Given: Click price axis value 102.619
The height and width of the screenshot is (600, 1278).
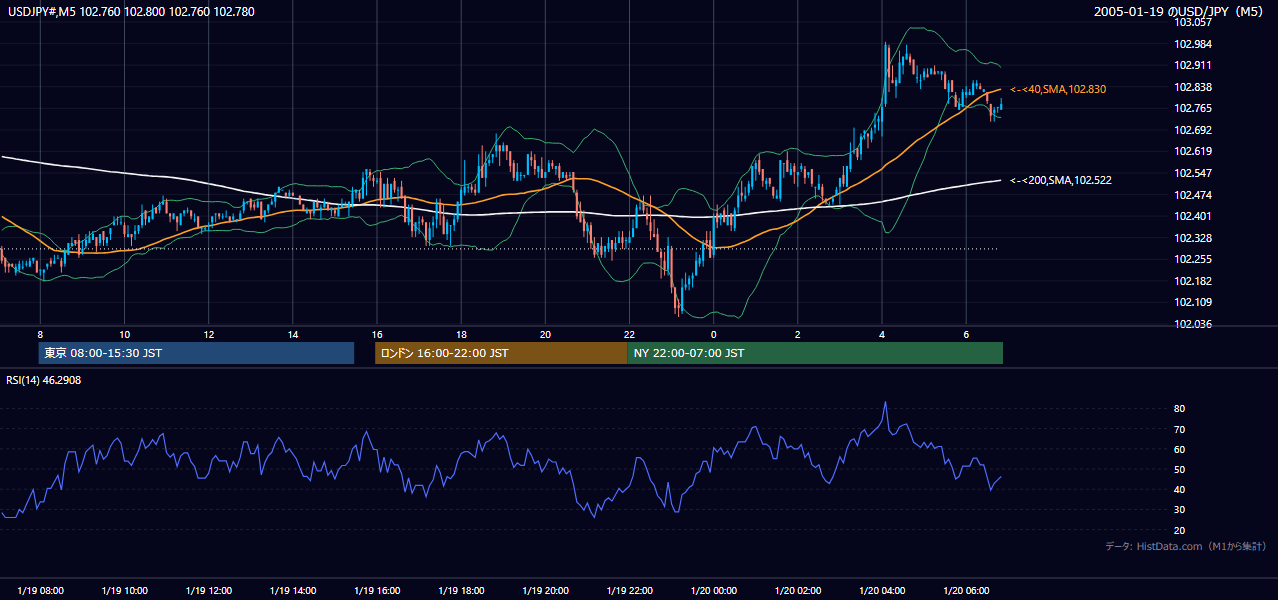Looking at the screenshot, I should (x=1192, y=151).
